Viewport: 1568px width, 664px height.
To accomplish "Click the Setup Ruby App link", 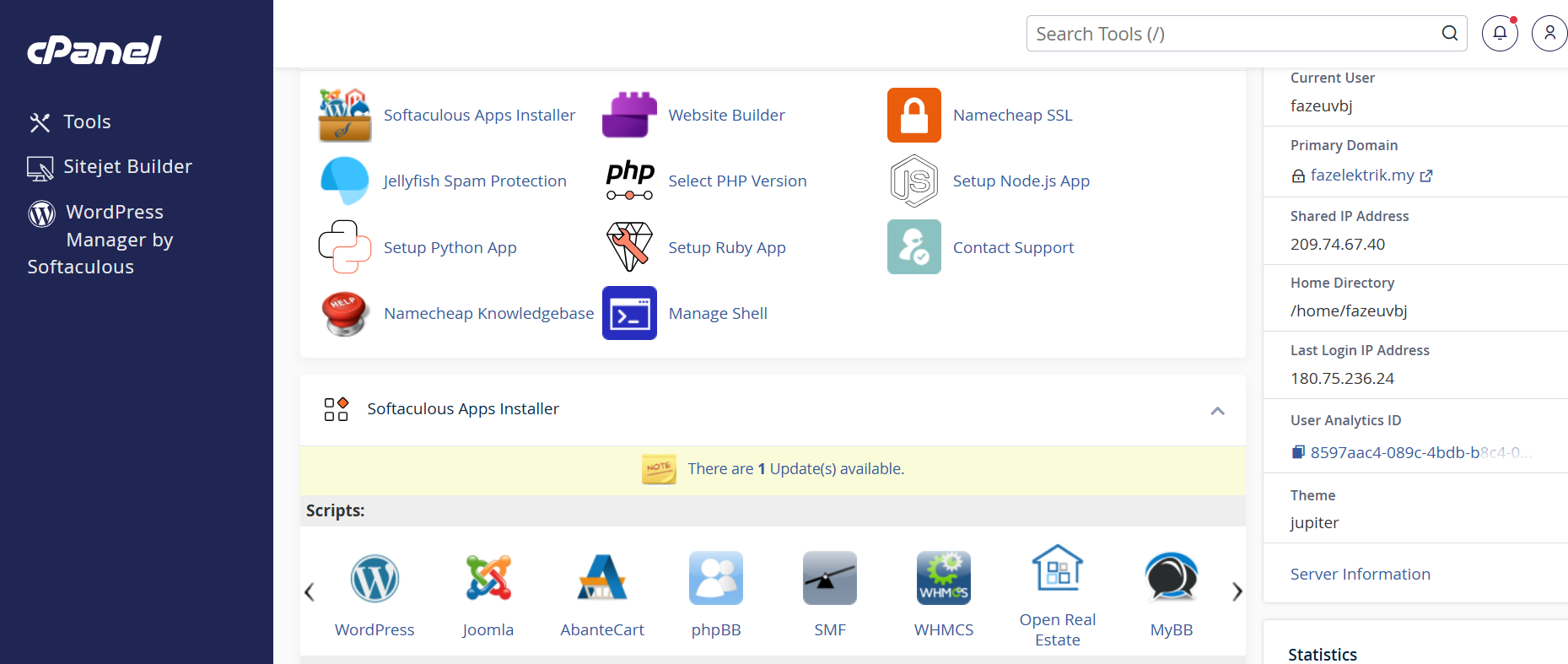I will point(726,248).
